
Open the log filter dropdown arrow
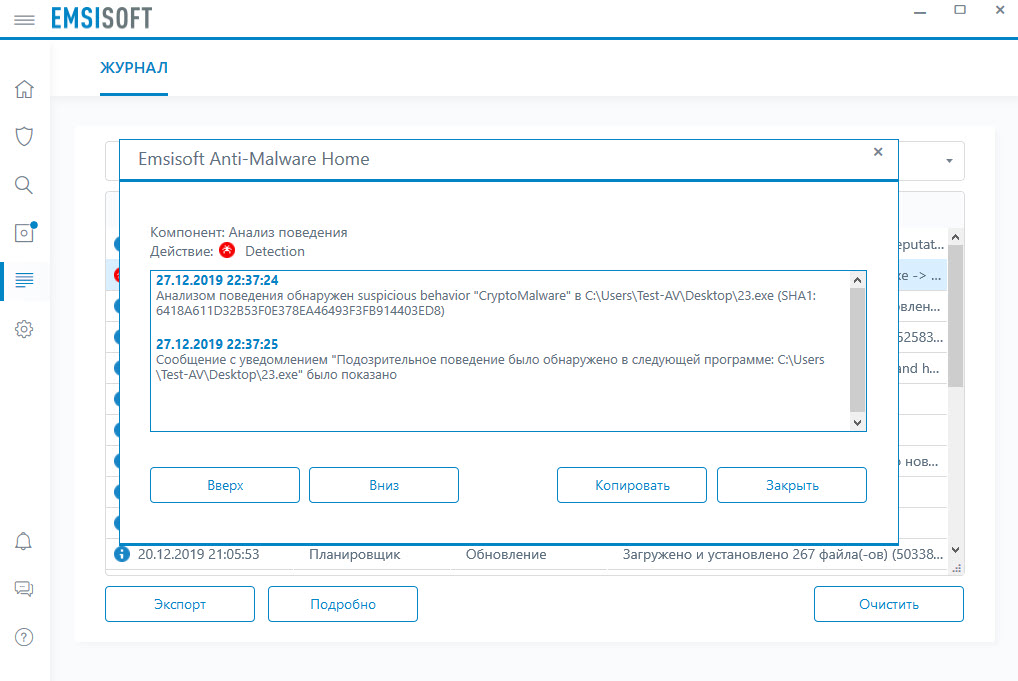(949, 161)
